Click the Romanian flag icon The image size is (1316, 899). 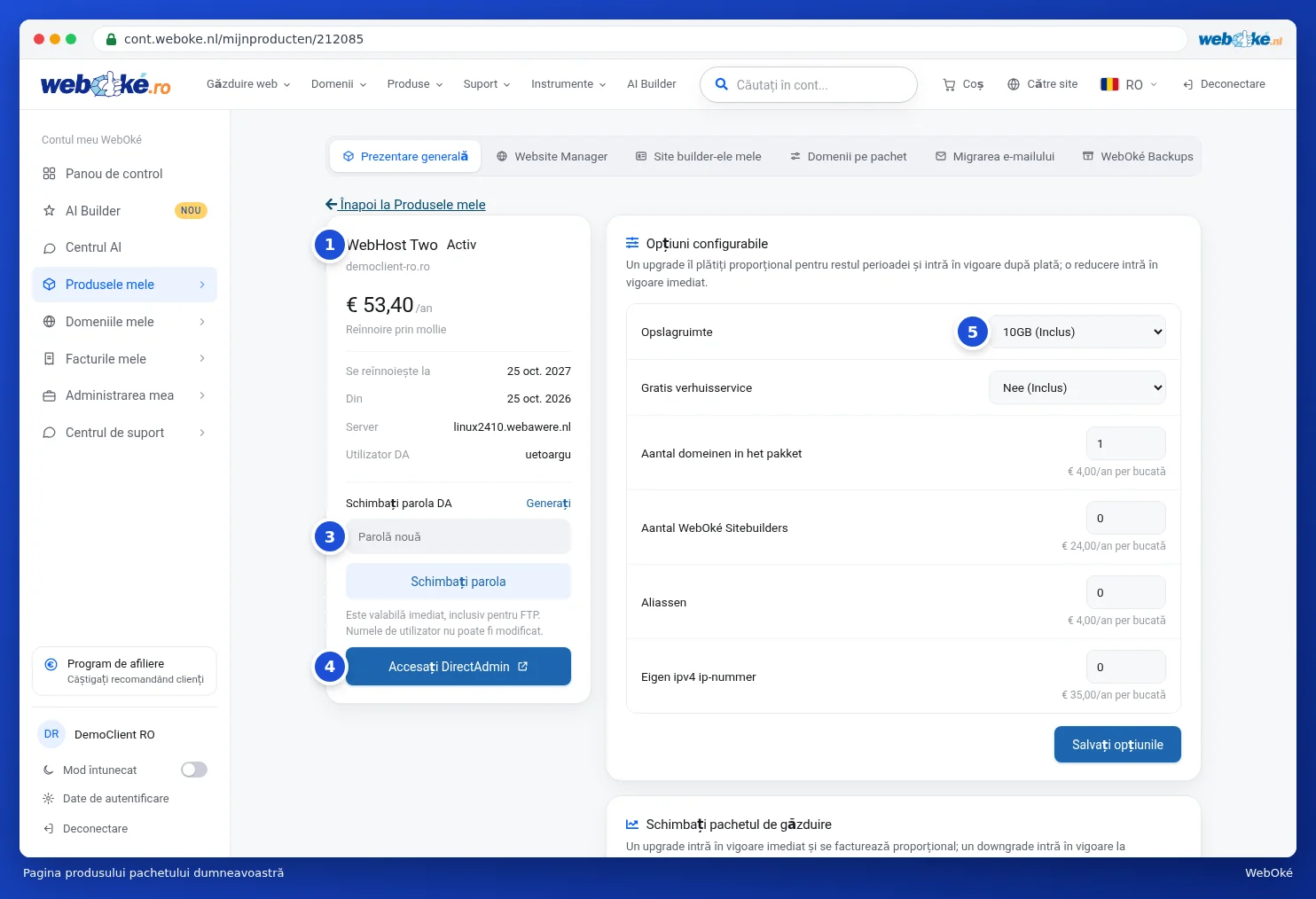point(1109,84)
